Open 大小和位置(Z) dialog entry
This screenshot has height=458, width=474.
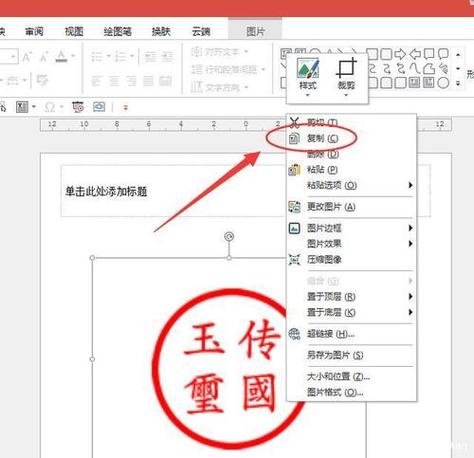[351, 377]
